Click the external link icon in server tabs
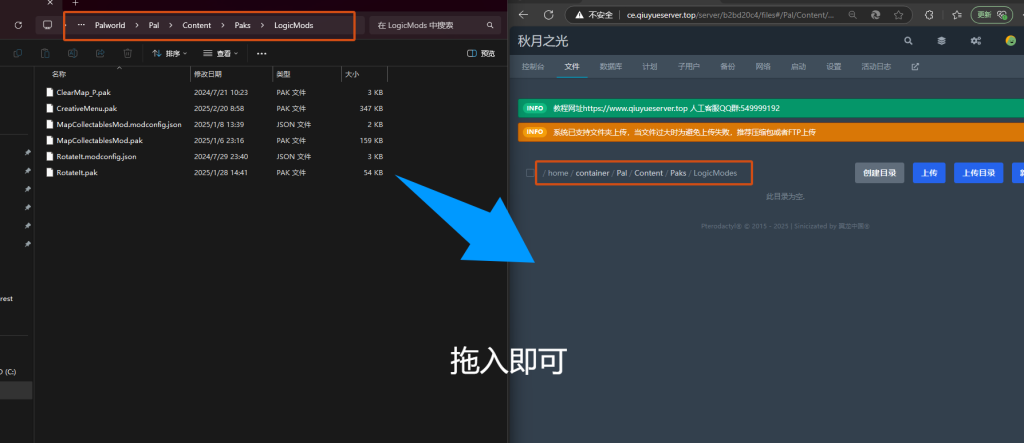Screen dimensions: 1024x443 [x=915, y=67]
